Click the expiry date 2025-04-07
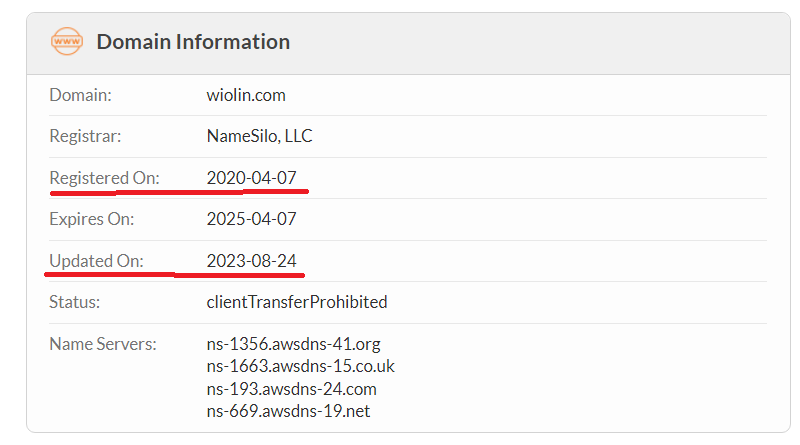 coord(252,219)
